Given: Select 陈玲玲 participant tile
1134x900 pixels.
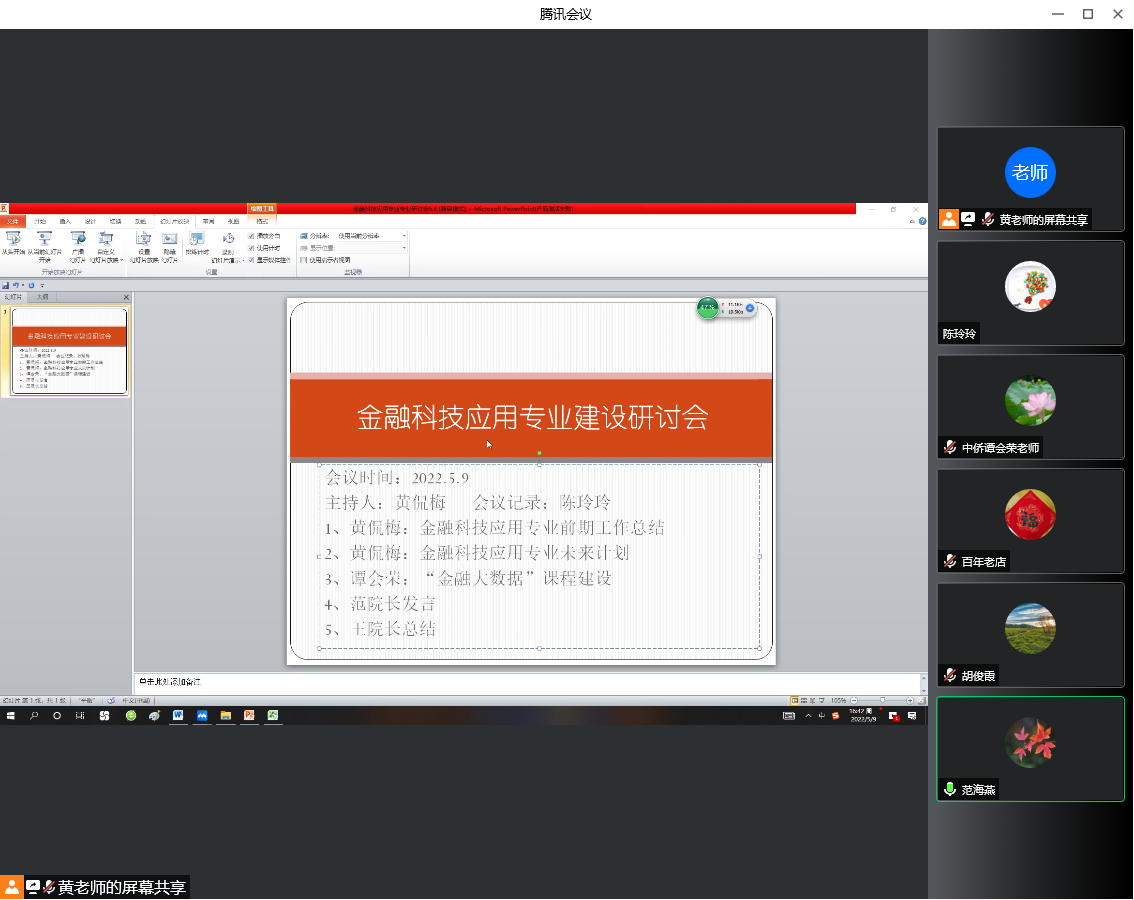Looking at the screenshot, I should coord(1030,292).
